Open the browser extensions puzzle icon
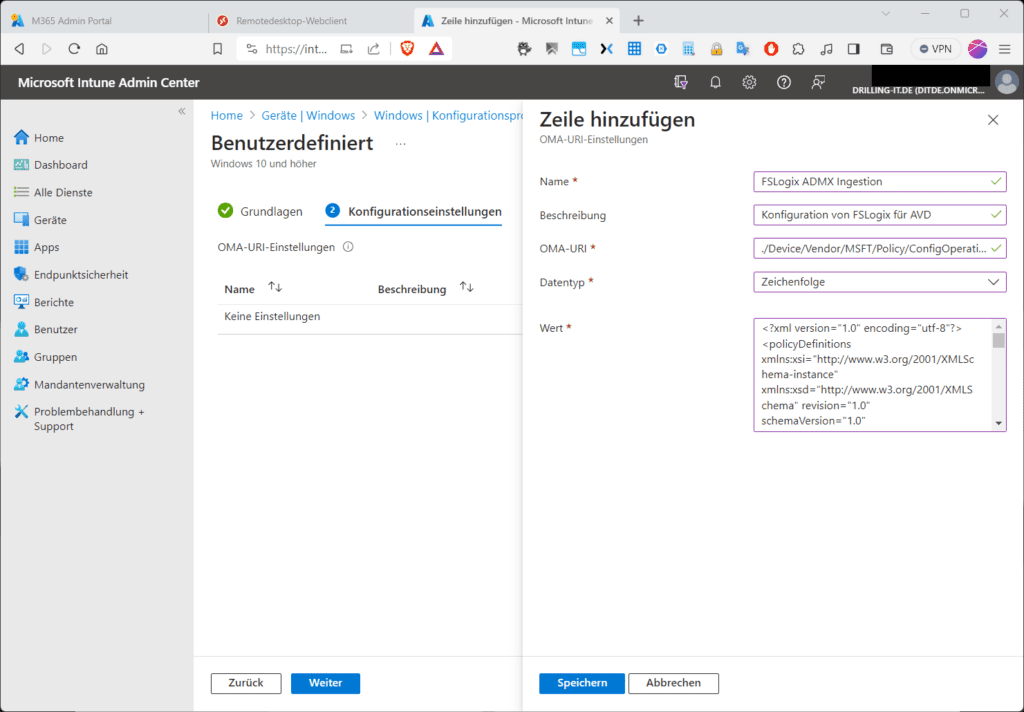The height and width of the screenshot is (712, 1024). click(x=798, y=49)
